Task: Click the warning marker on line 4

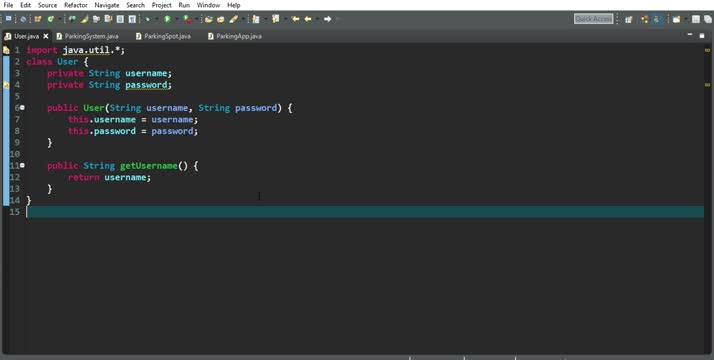Action: [6, 85]
